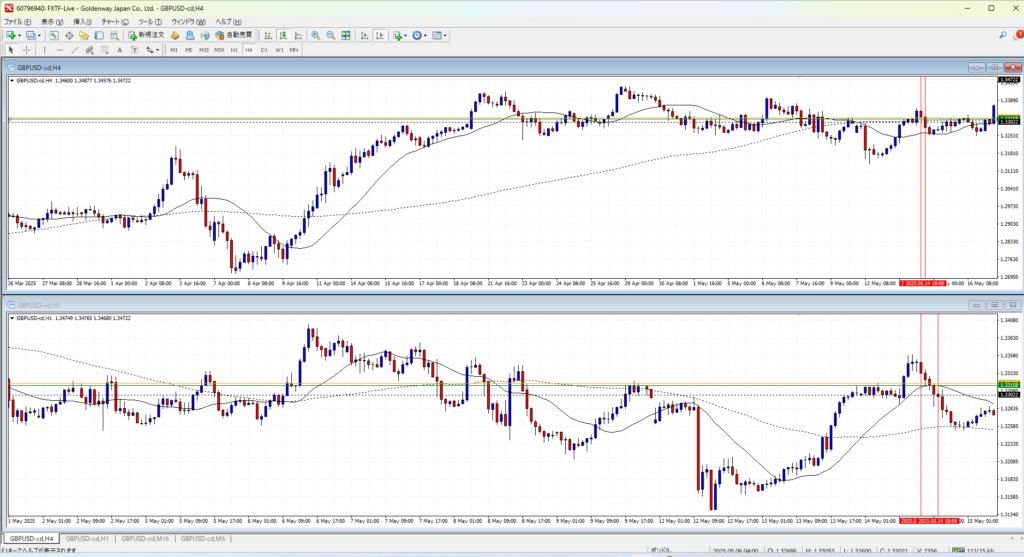The height and width of the screenshot is (557, 1024).
Task: Click the crosshair cursor tool
Action: [x=27, y=49]
